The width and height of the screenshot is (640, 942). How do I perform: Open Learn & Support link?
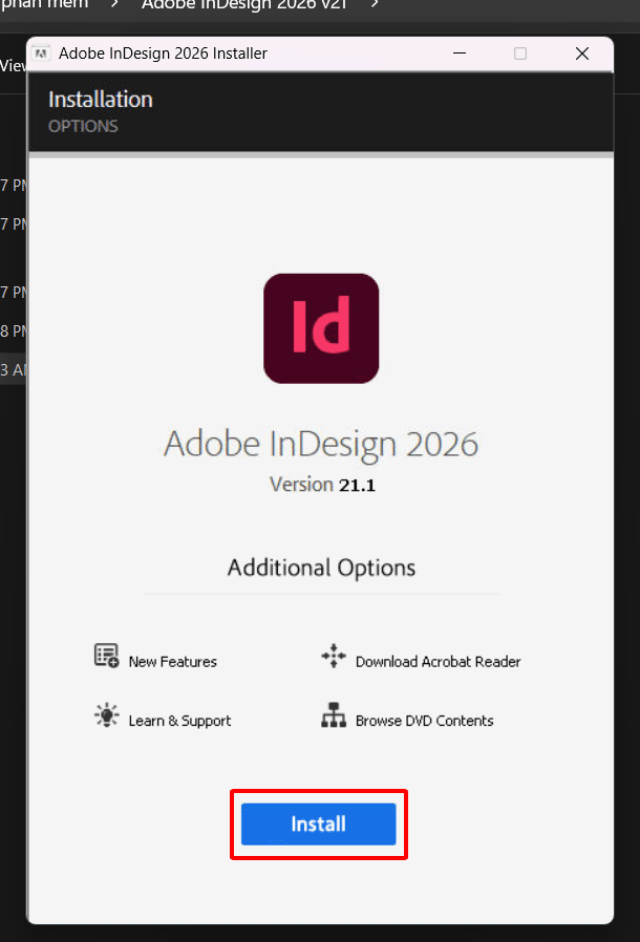pyautogui.click(x=180, y=720)
